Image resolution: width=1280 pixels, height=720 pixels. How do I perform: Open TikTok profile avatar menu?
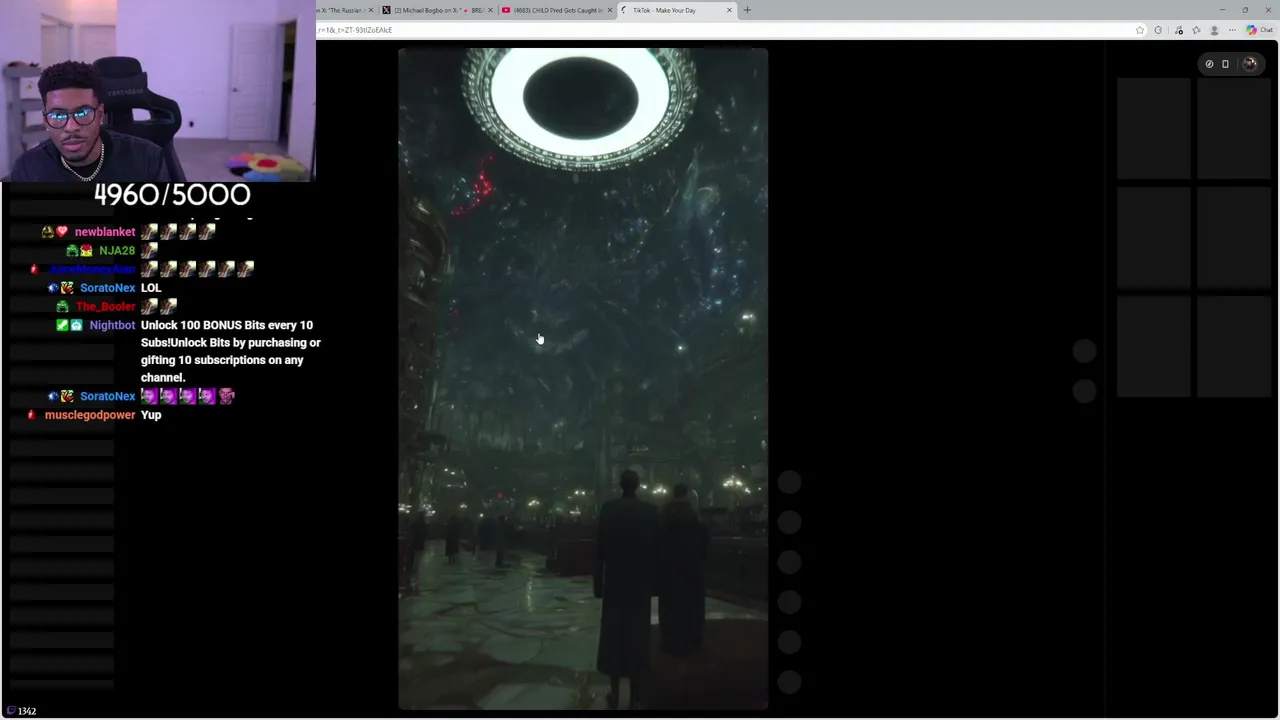[1249, 64]
